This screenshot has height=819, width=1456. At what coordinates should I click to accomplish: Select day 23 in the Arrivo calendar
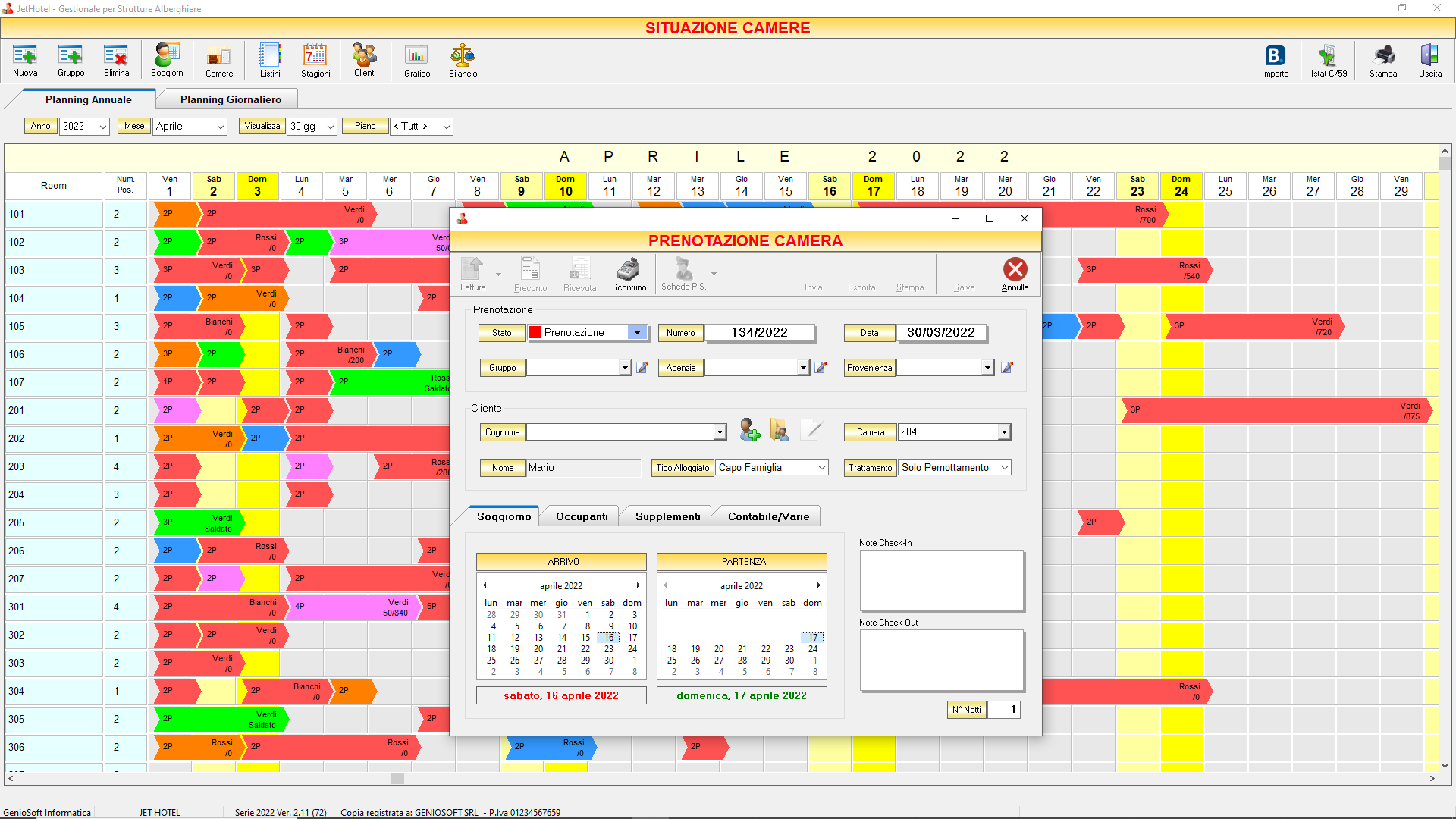click(608, 649)
